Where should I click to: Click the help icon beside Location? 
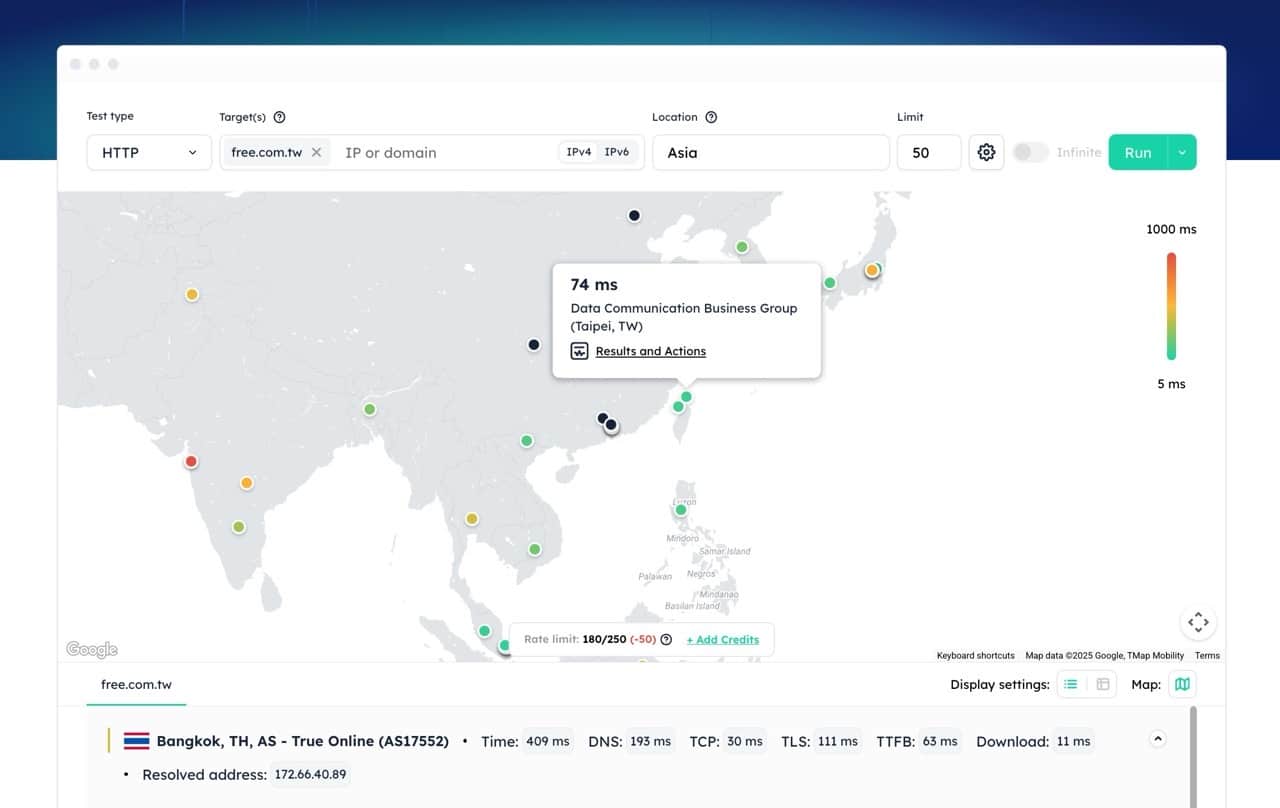coord(711,117)
